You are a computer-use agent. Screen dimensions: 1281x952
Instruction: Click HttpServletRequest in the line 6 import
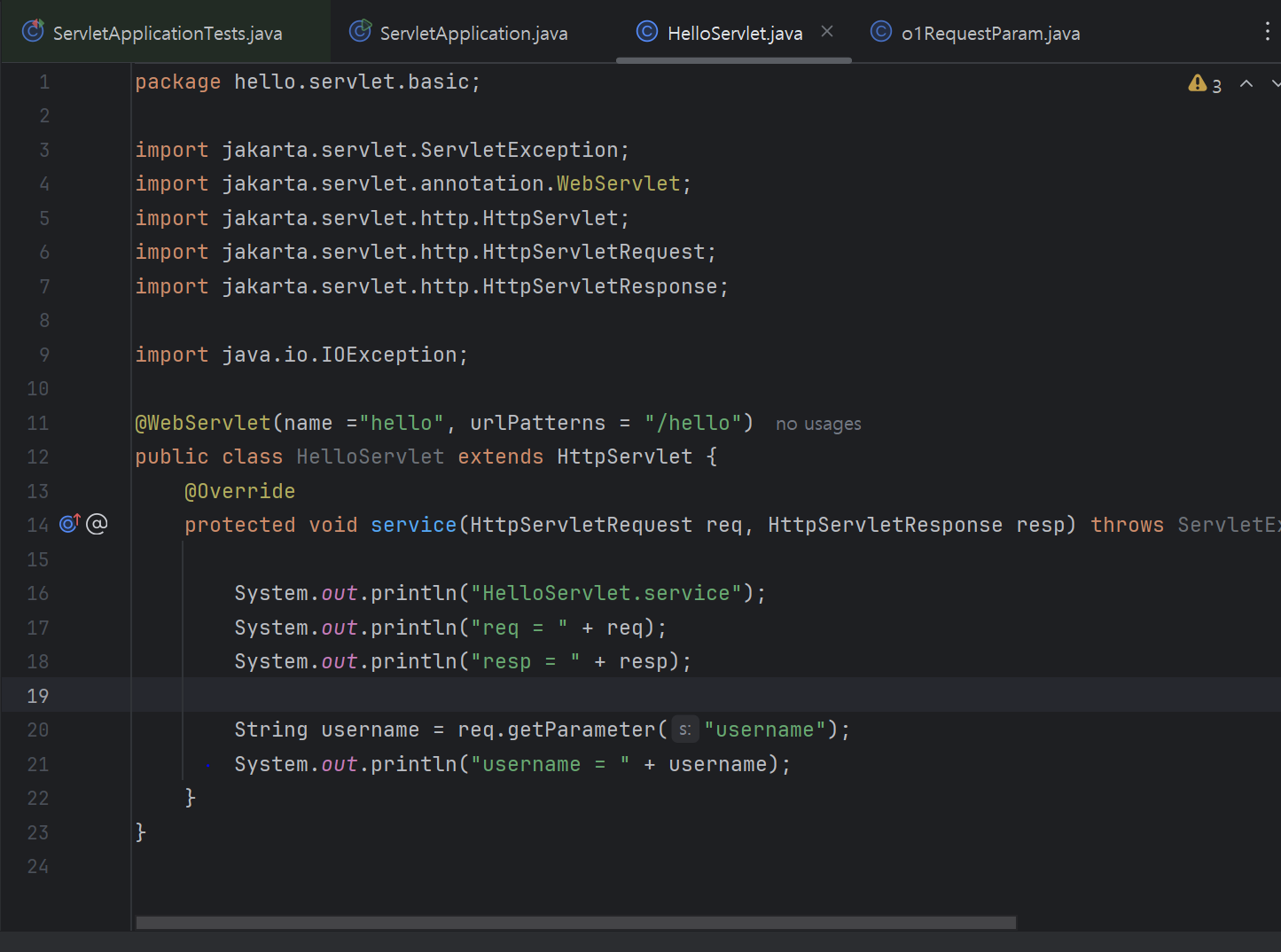[593, 252]
